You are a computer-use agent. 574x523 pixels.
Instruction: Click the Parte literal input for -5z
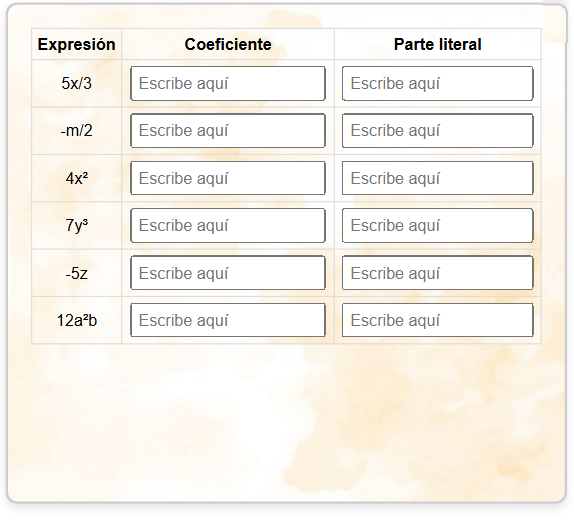pos(437,273)
